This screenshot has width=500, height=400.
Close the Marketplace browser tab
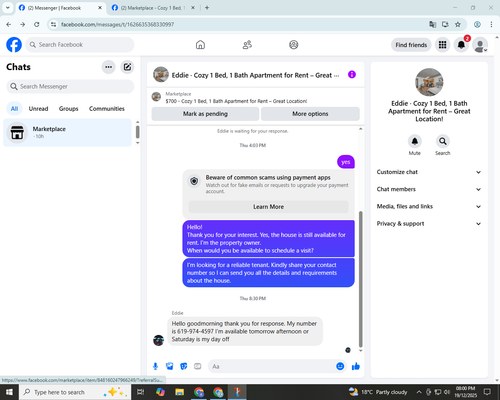(x=193, y=8)
